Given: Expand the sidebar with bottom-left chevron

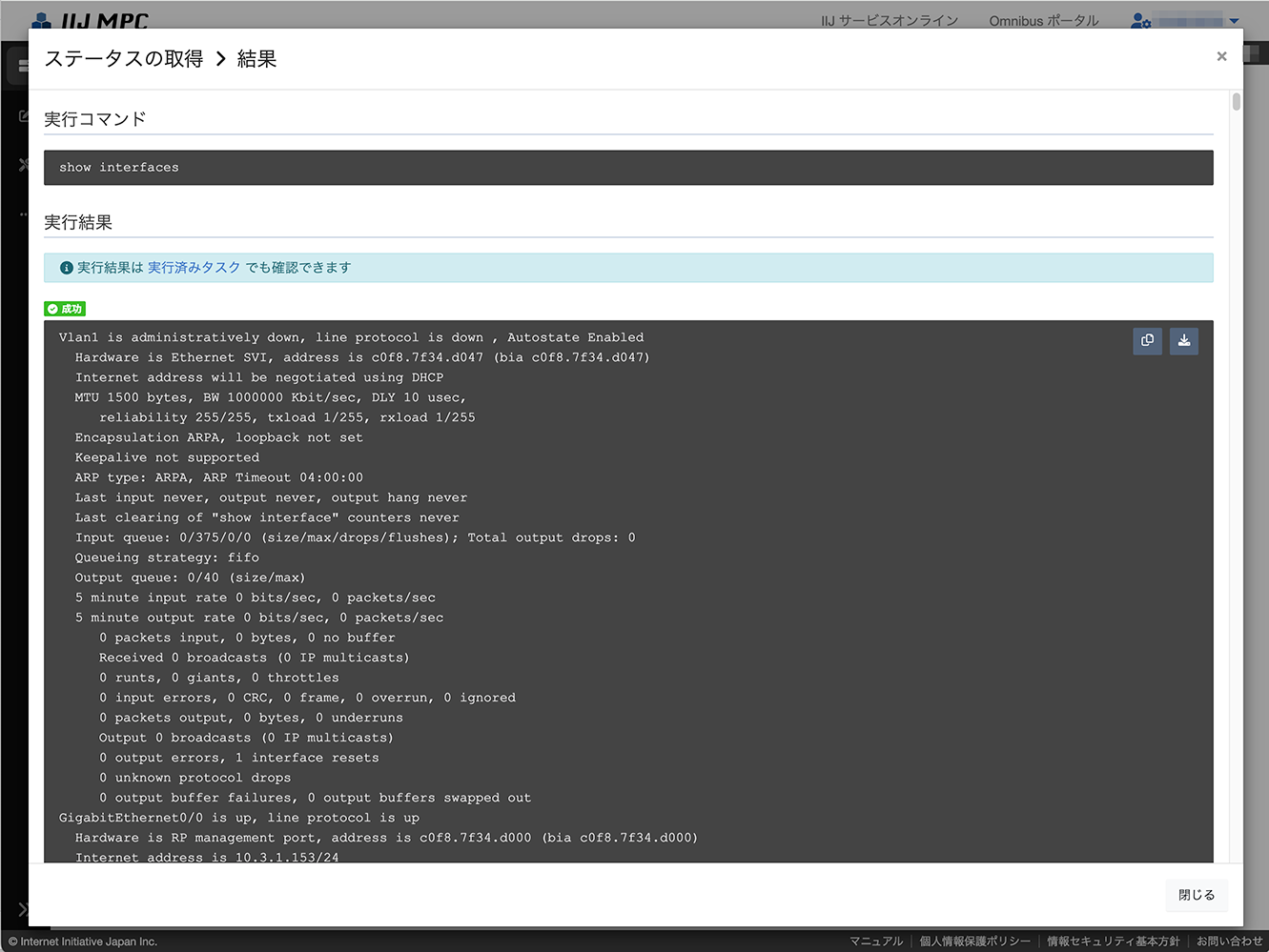Looking at the screenshot, I should [22, 909].
